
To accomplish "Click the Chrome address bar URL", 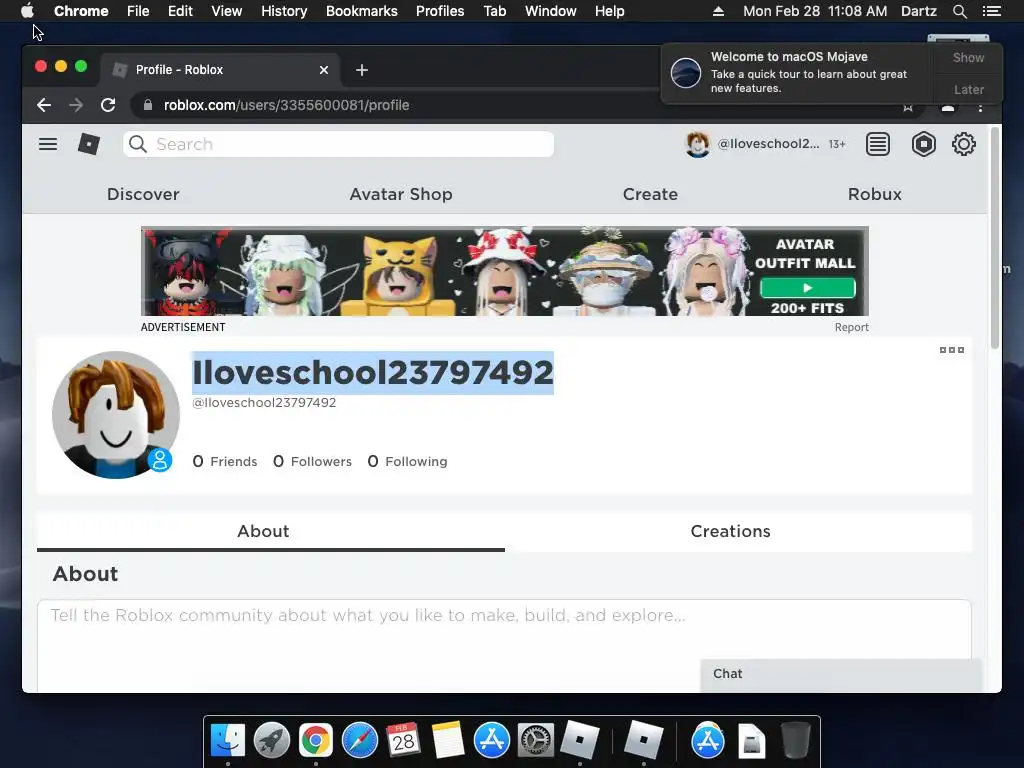I will (286, 105).
